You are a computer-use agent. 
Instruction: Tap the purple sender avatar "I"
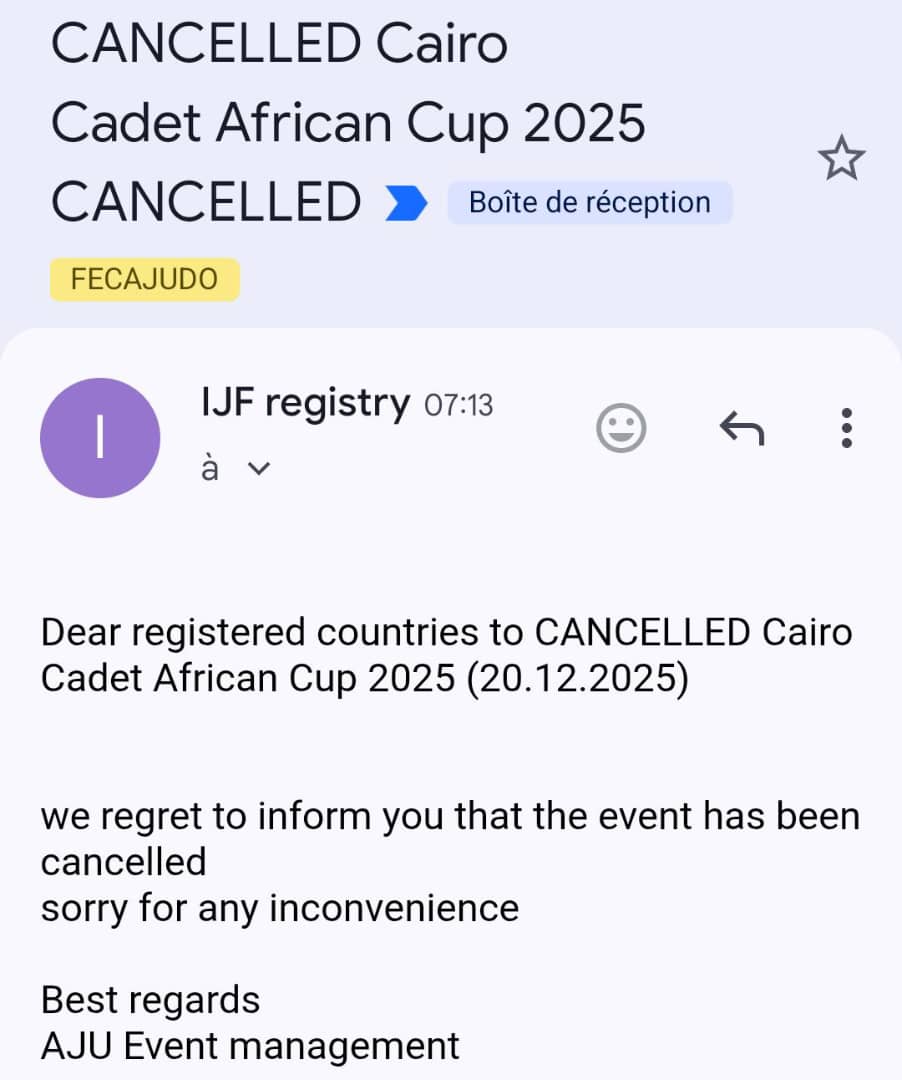100,438
